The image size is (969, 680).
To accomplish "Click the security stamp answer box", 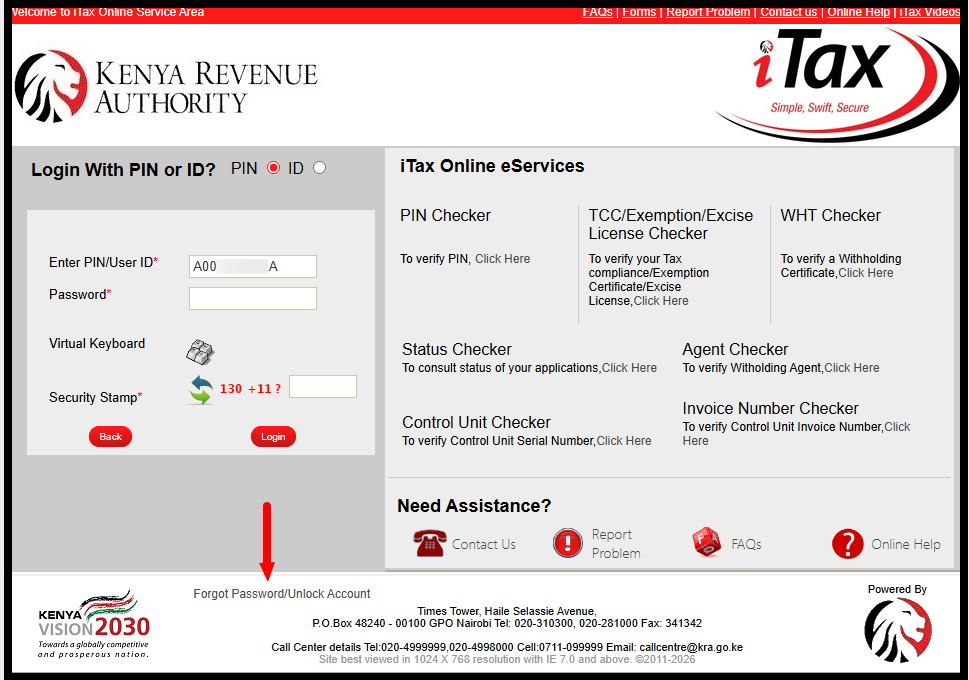I will coord(322,386).
